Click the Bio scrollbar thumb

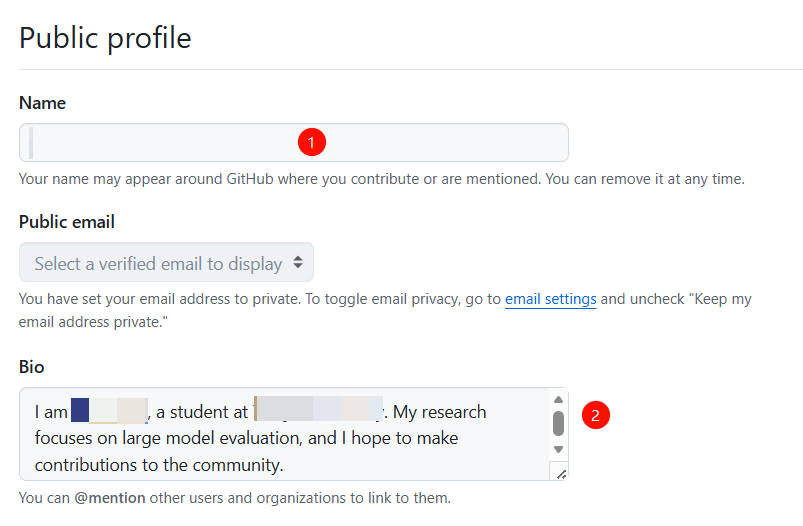tap(558, 424)
